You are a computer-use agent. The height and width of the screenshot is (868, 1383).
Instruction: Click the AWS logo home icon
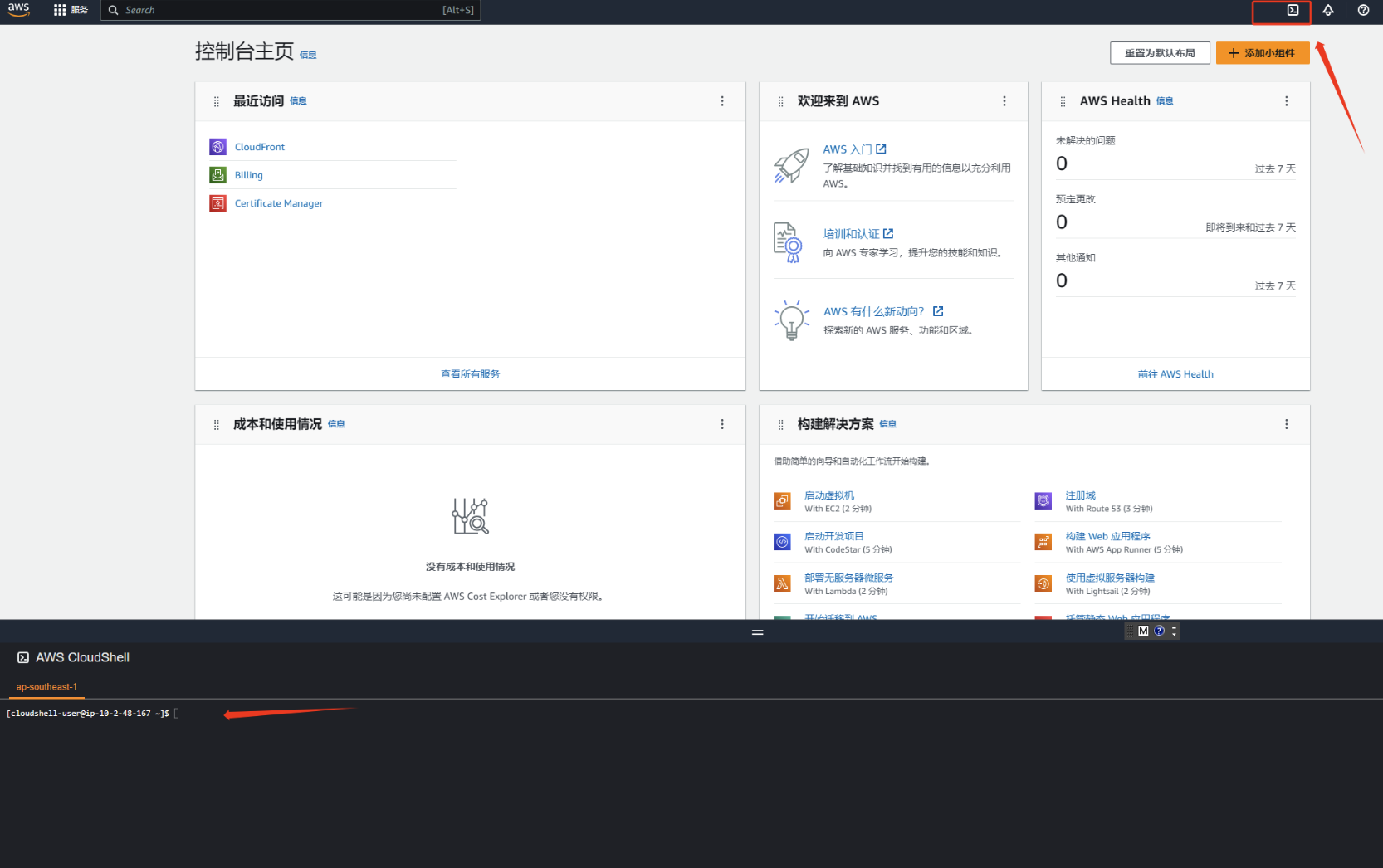(18, 9)
